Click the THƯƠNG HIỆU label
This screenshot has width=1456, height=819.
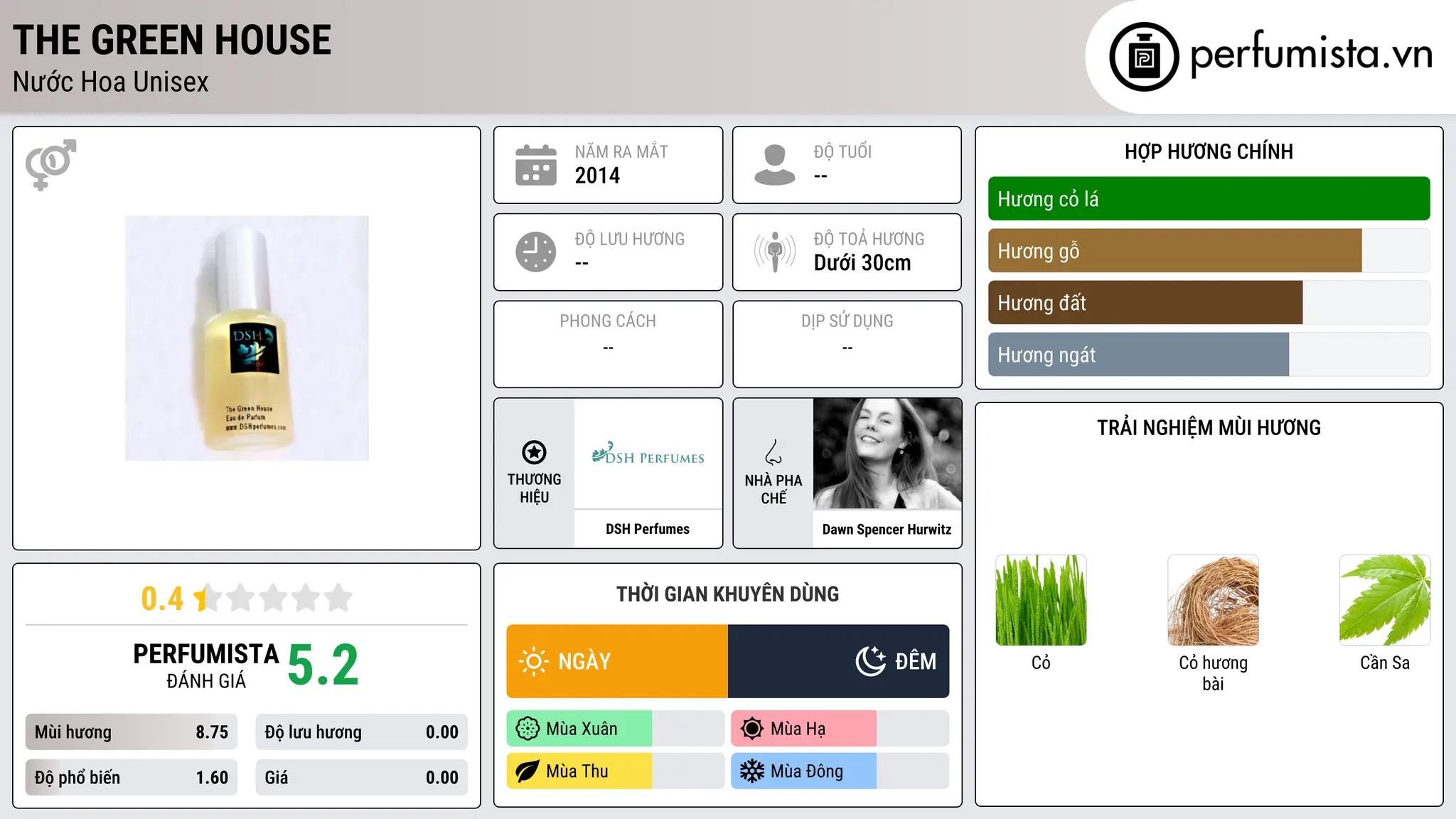[534, 488]
